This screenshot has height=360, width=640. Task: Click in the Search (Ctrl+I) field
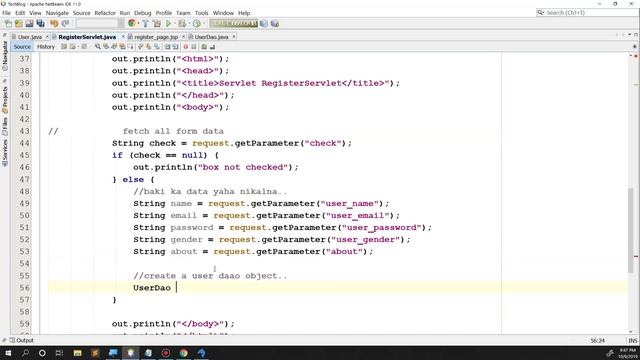tap(587, 13)
